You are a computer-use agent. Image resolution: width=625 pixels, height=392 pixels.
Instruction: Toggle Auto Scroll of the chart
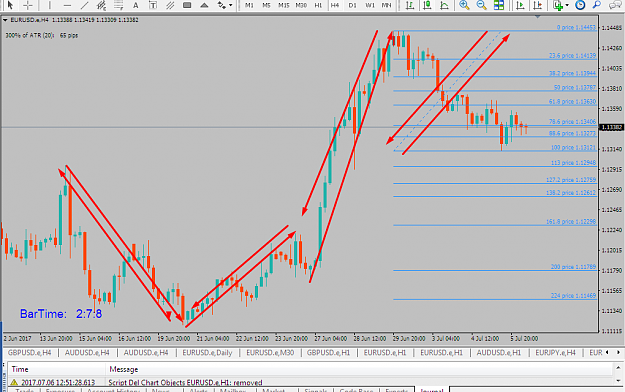(520, 5)
